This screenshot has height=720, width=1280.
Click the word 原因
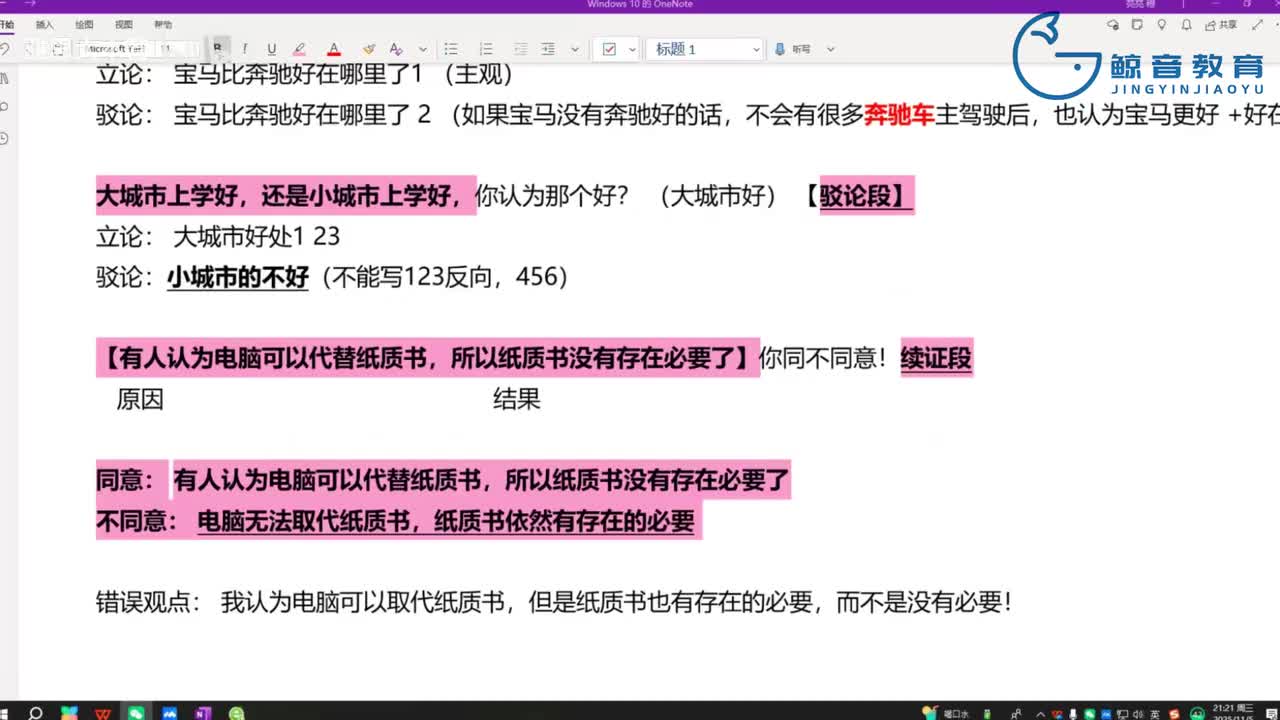click(x=140, y=400)
